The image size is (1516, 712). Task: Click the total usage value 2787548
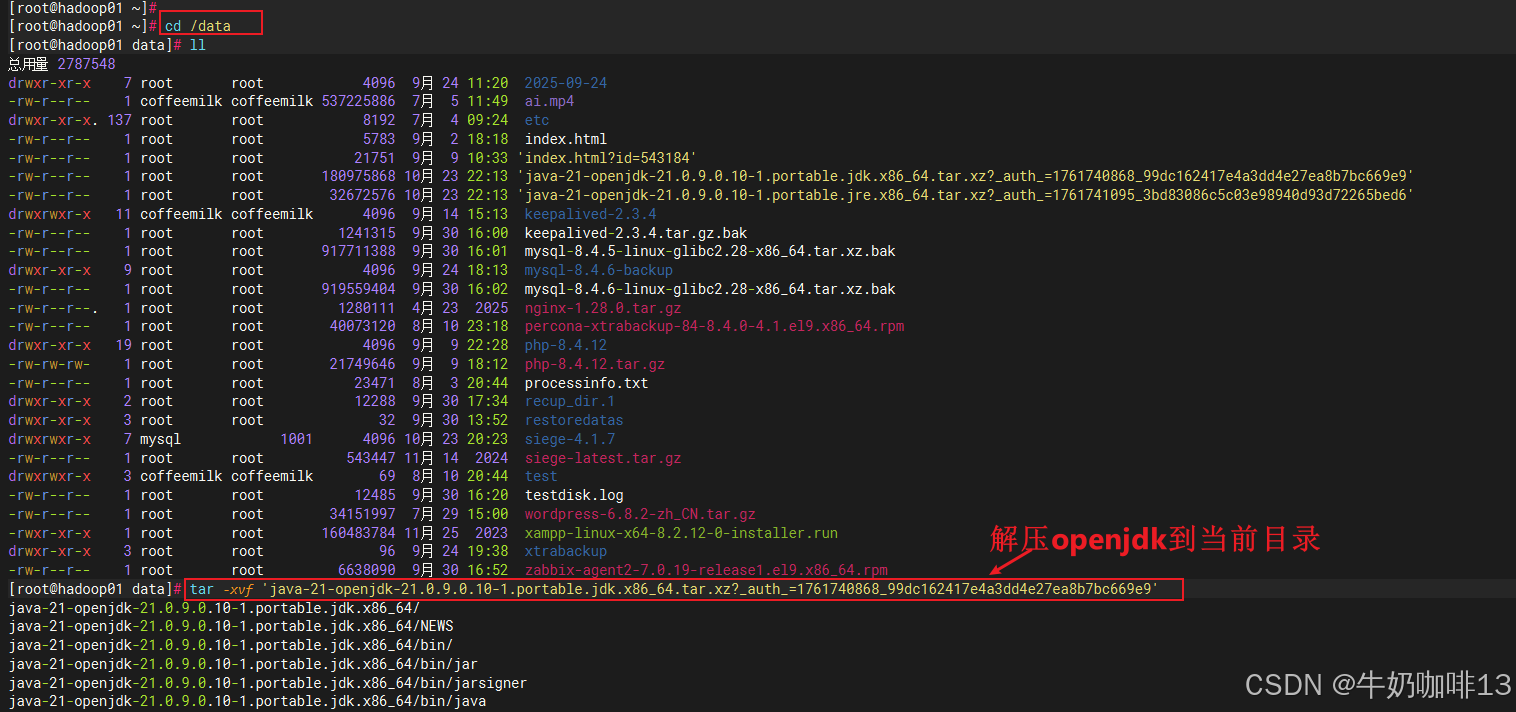(86, 64)
